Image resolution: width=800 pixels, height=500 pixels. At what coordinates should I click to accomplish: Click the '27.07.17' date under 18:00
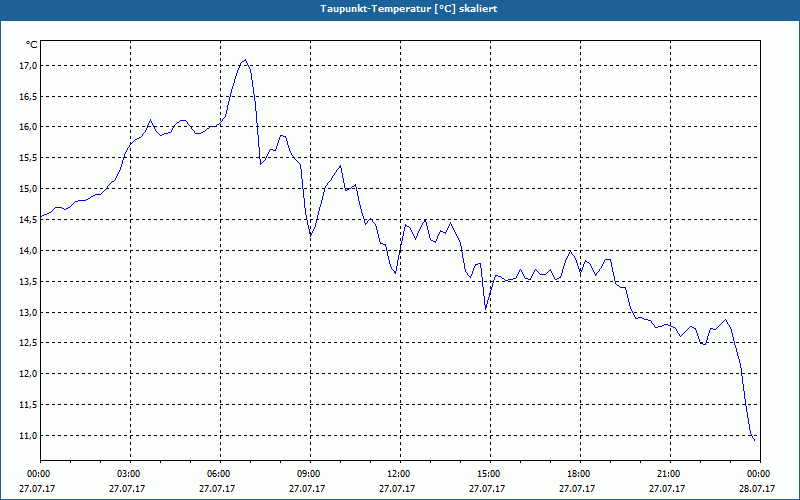tap(578, 488)
